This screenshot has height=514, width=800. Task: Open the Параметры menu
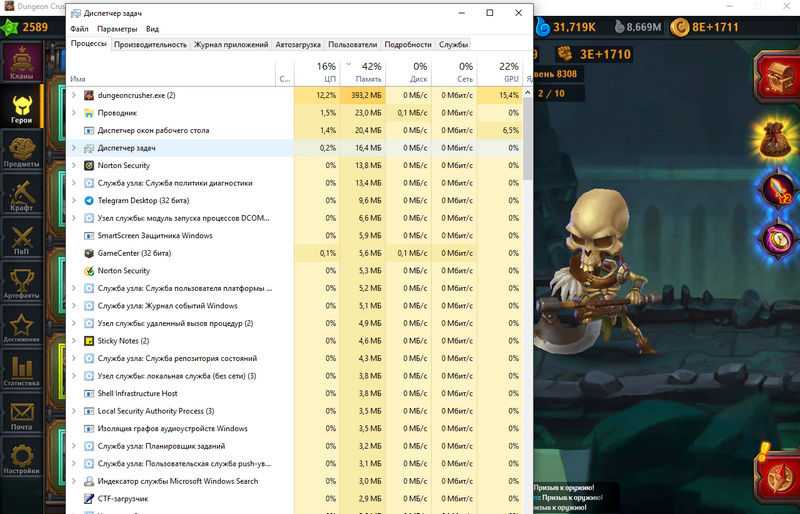(x=117, y=29)
